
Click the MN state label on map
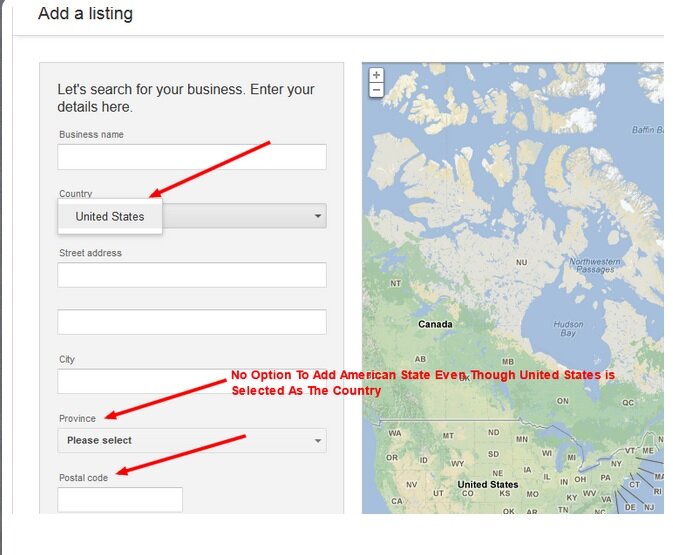[x=522, y=439]
